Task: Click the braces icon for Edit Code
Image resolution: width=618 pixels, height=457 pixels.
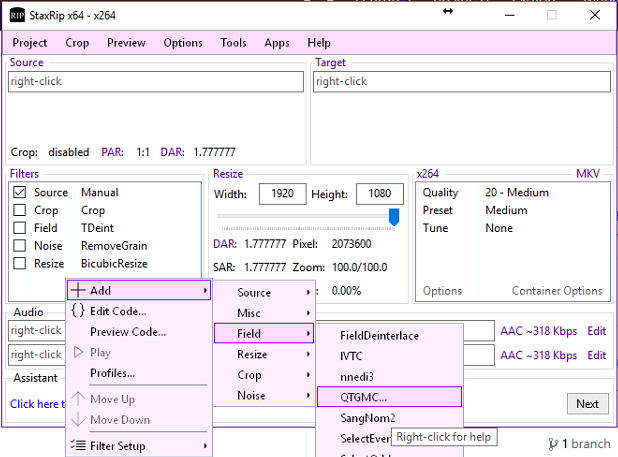Action: click(x=78, y=311)
